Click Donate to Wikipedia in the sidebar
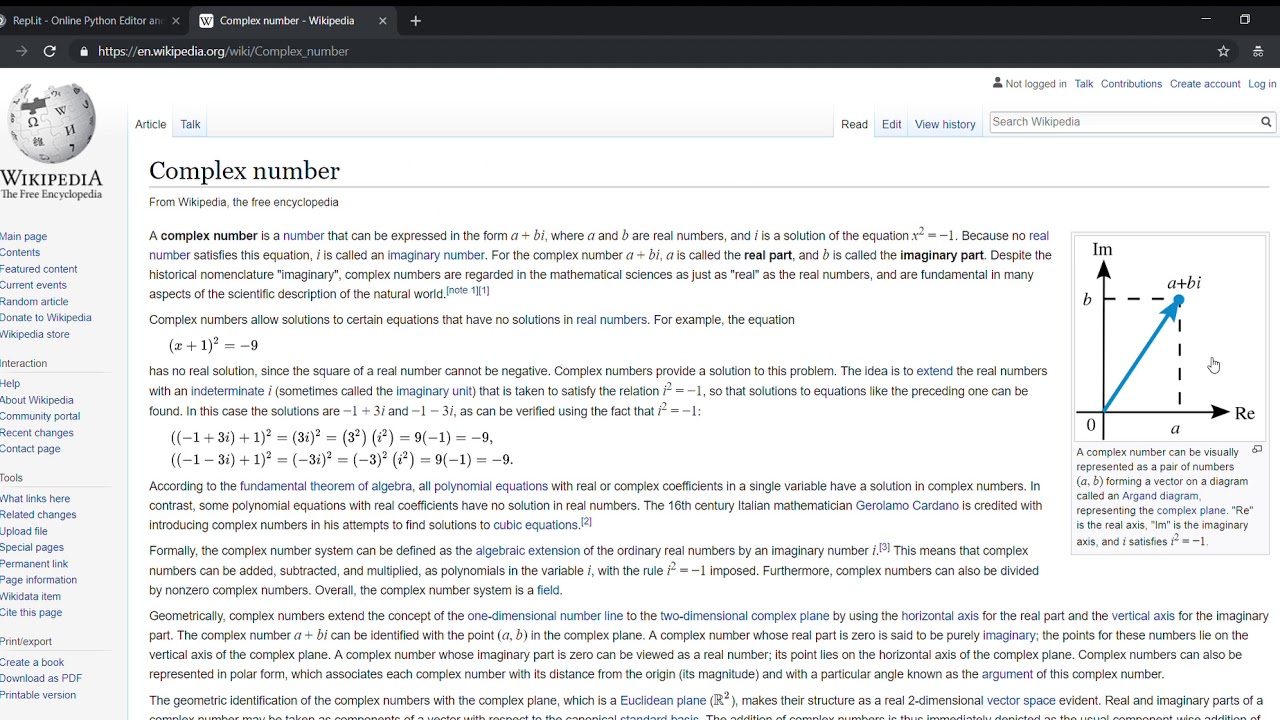Screen dimensions: 1280x720 (46, 318)
